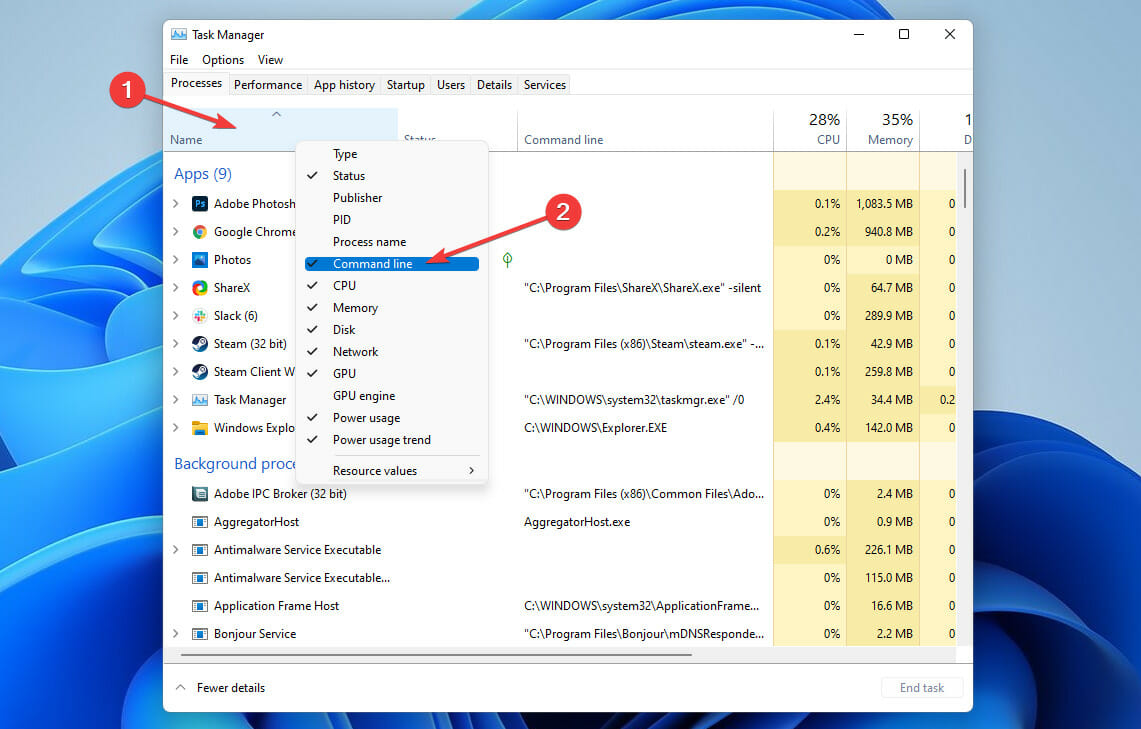Click the Steam Client W… row icon
The image size is (1141, 729).
(199, 372)
